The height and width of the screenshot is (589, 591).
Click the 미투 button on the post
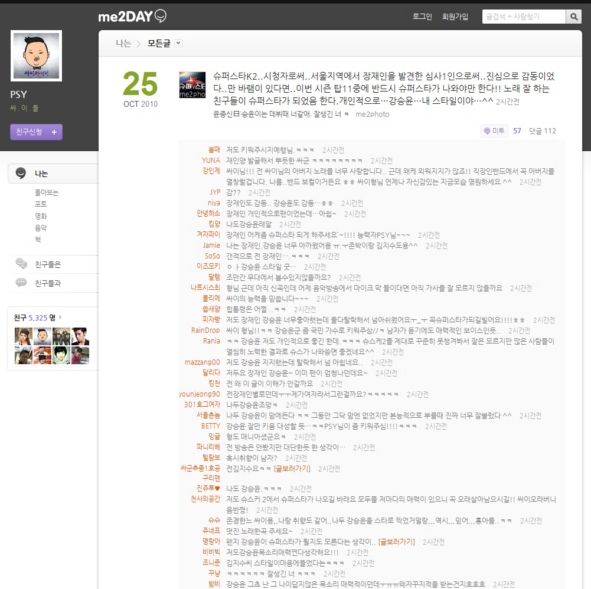494,131
